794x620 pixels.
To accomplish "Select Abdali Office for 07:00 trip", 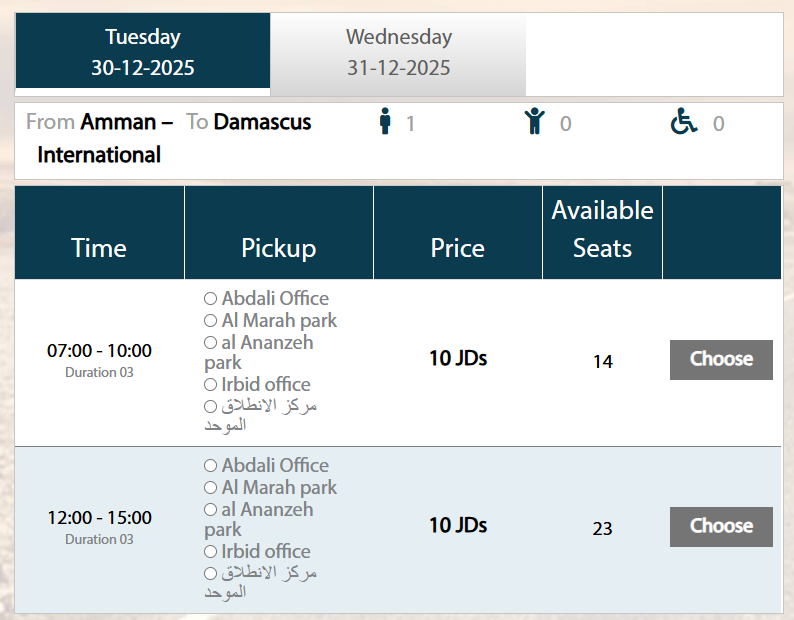I will point(211,299).
